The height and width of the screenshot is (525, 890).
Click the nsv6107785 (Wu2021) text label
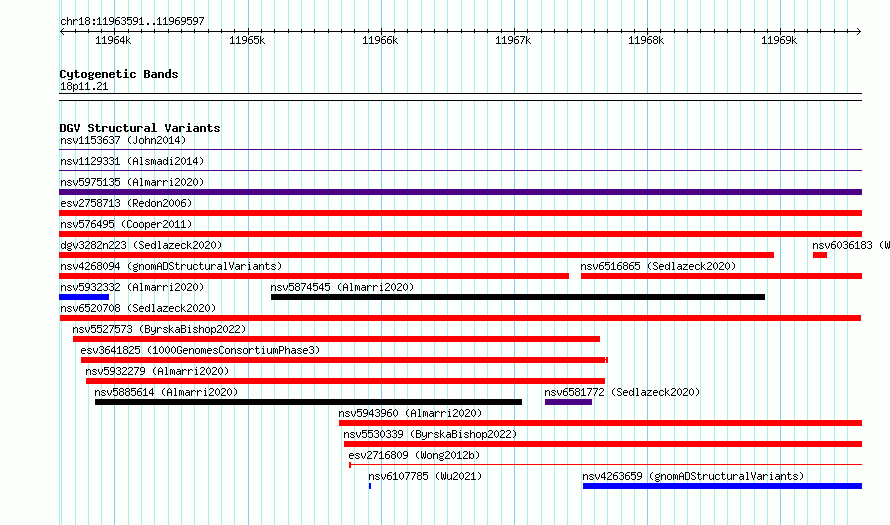pyautogui.click(x=425, y=476)
